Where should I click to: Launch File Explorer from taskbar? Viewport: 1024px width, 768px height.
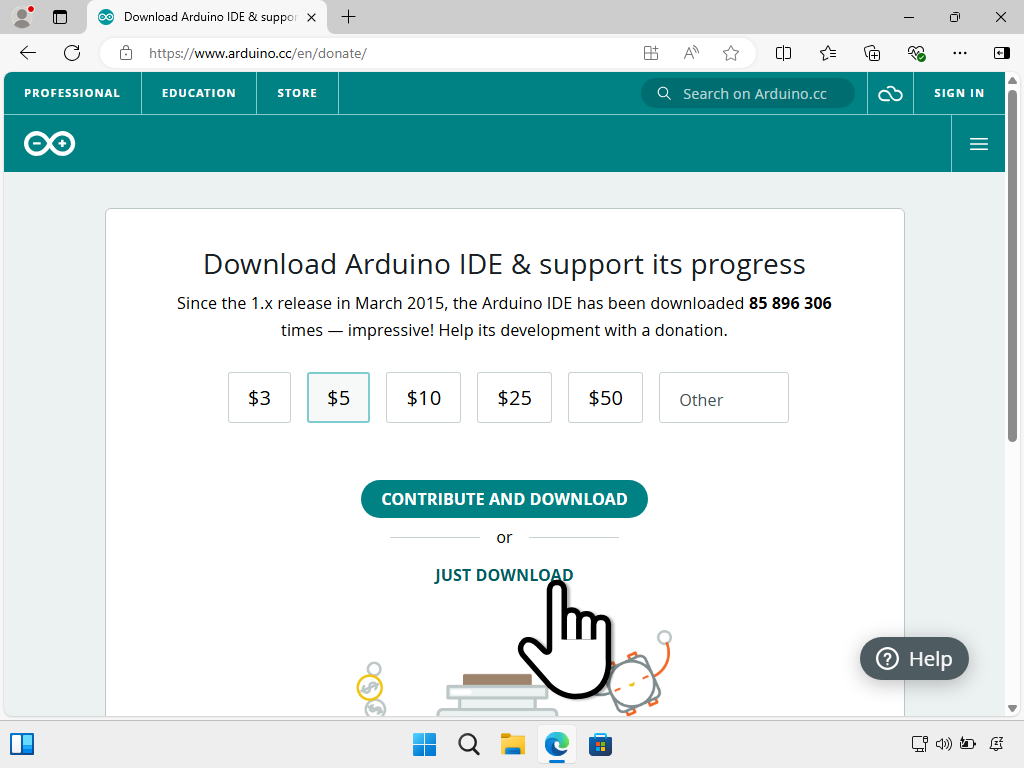point(513,744)
